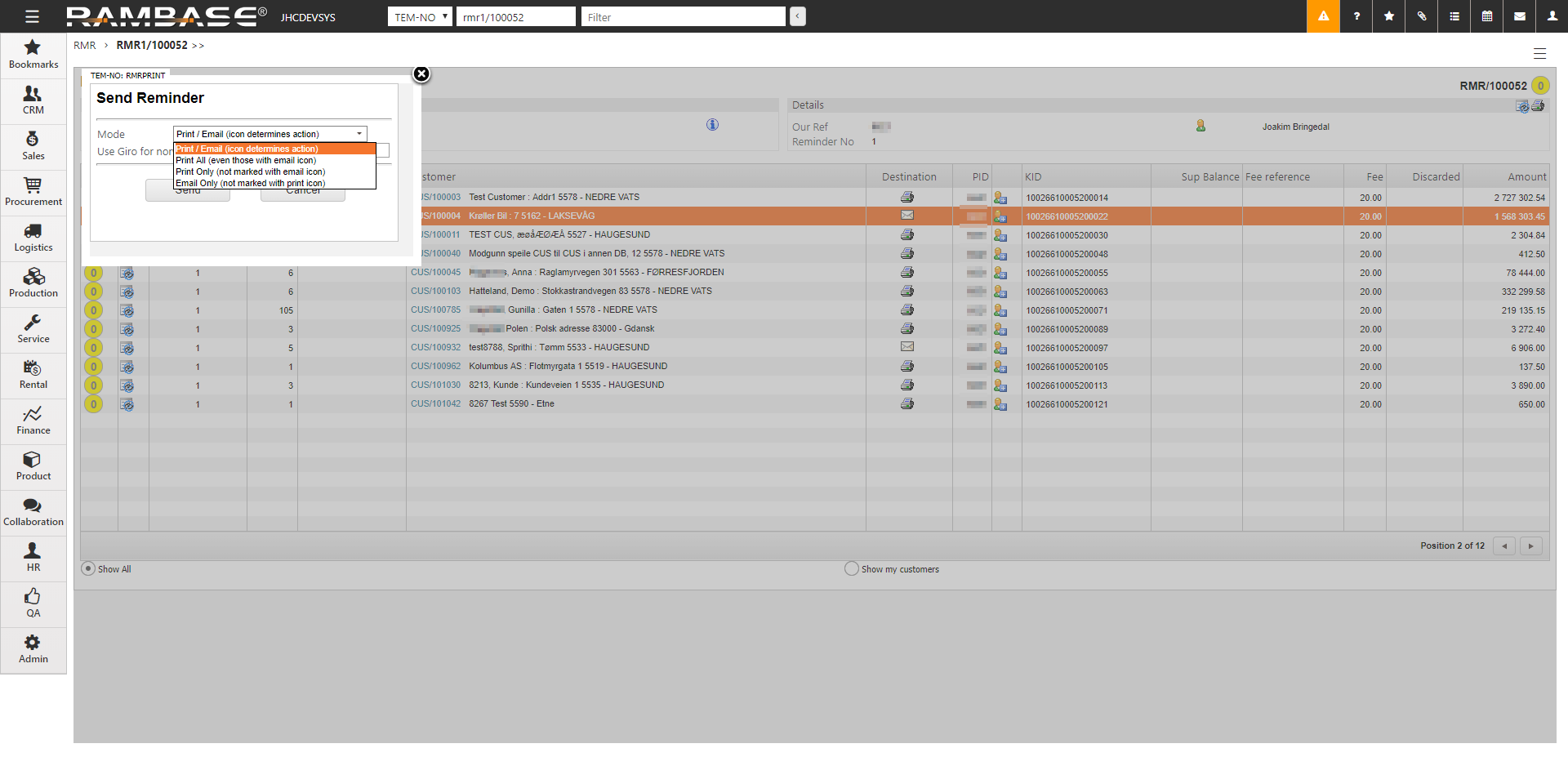Choose Print All from the Mode list

pos(246,161)
